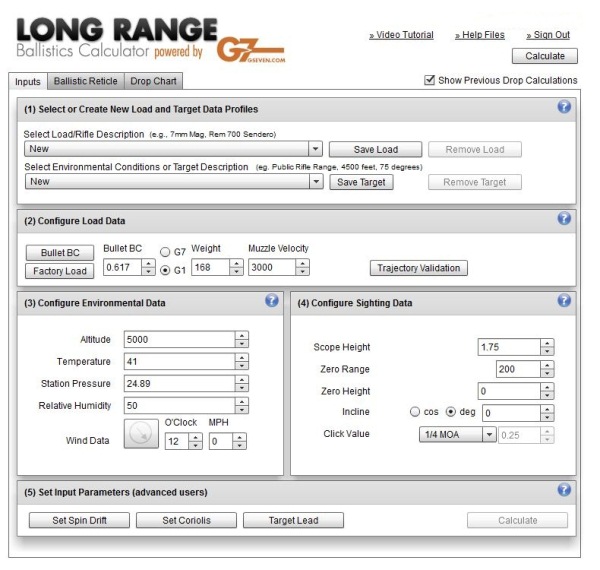Decrease Incline value with down arrow
Screen dimensions: 600x570
[547, 417]
